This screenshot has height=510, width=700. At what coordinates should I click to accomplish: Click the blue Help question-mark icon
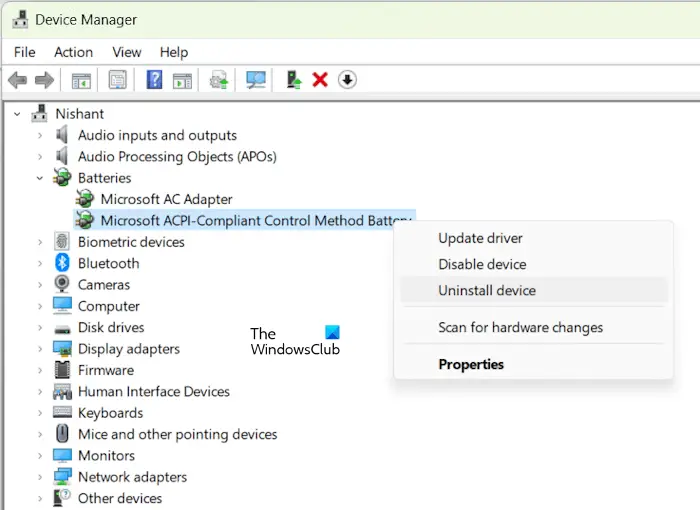click(154, 80)
